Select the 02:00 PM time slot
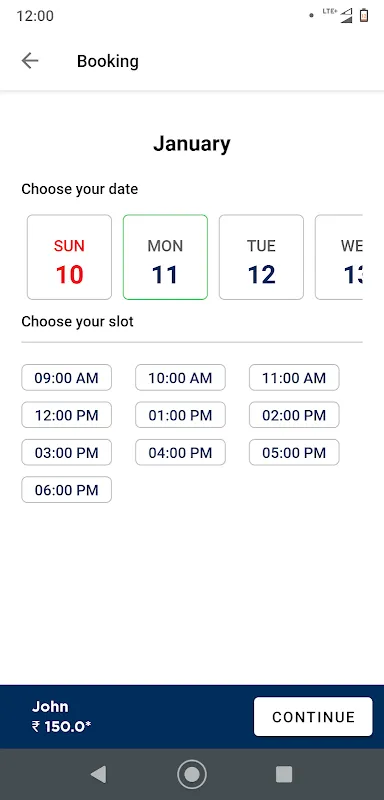Image resolution: width=384 pixels, height=800 pixels. [294, 415]
